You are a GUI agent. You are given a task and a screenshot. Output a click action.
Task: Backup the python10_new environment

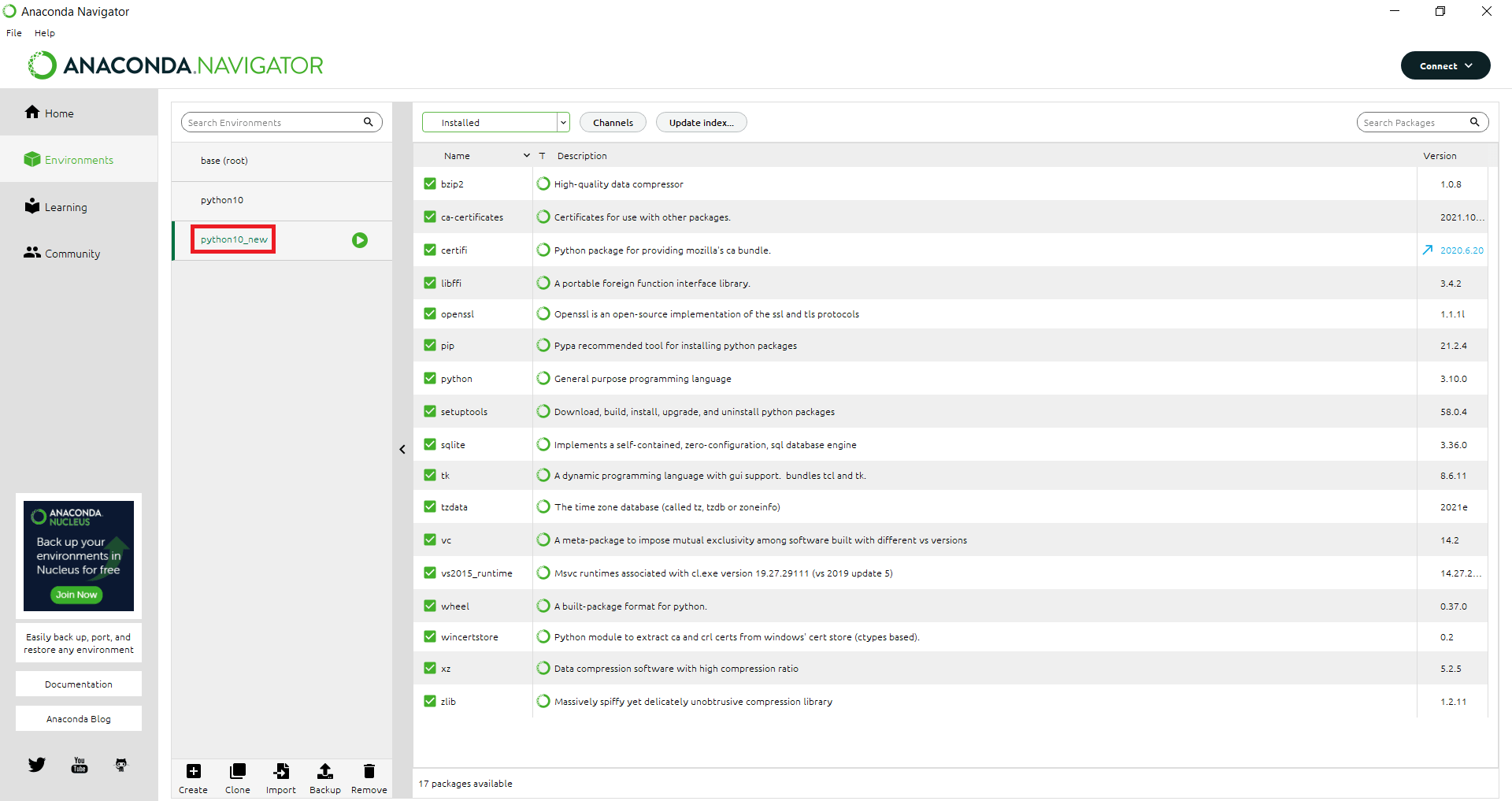coord(324,777)
